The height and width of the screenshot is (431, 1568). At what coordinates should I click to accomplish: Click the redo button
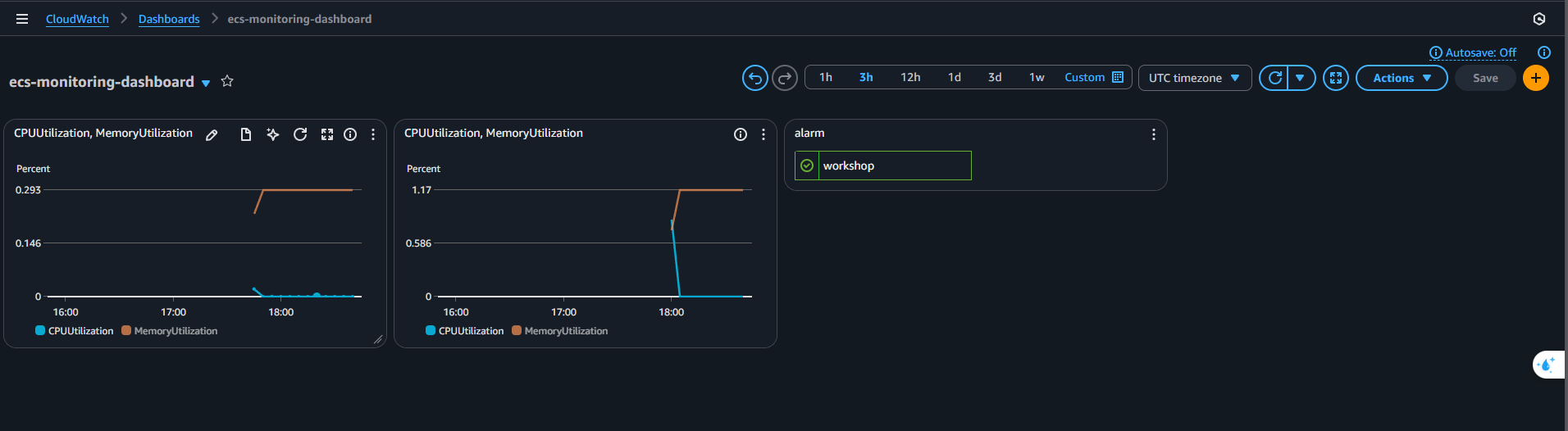coord(785,78)
